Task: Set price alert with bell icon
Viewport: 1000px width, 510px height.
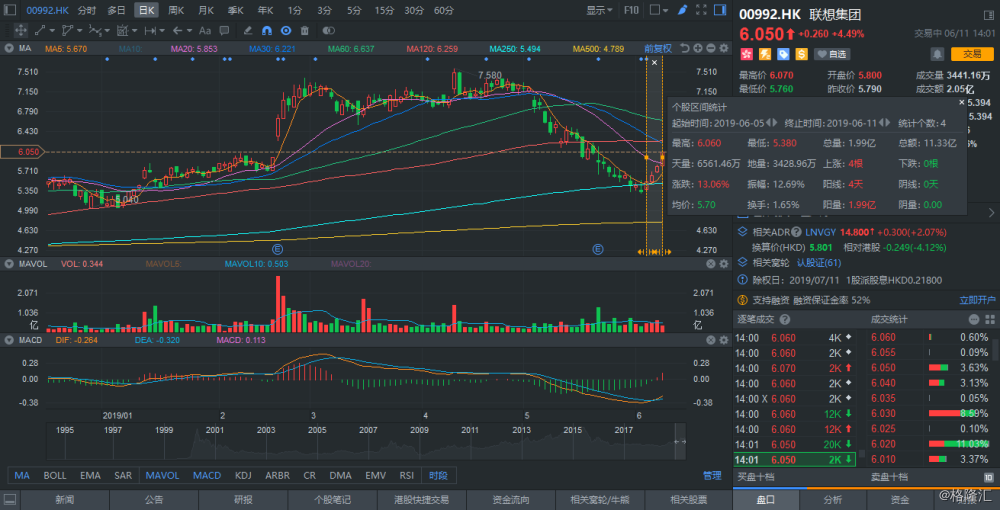Action: click(938, 54)
